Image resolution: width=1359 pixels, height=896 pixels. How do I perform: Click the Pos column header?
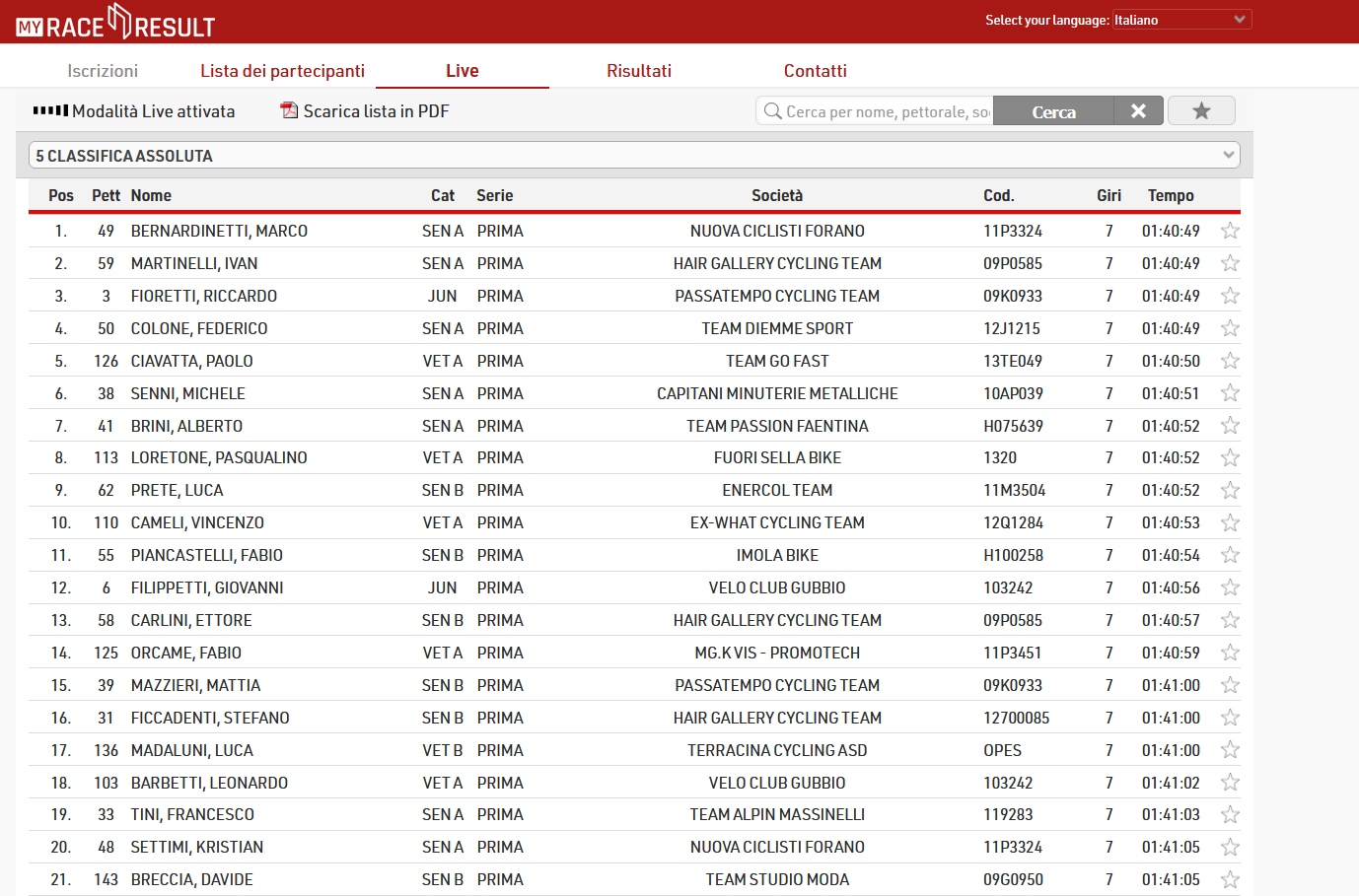61,195
